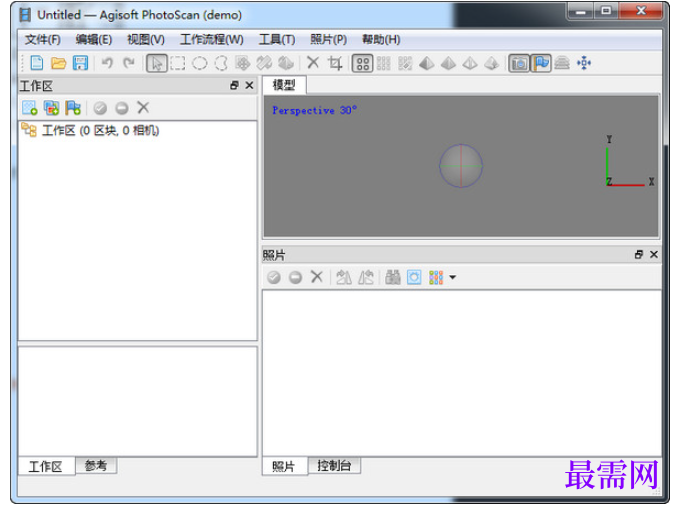
Task: Toggle Show markers flag button
Action: click(x=541, y=63)
